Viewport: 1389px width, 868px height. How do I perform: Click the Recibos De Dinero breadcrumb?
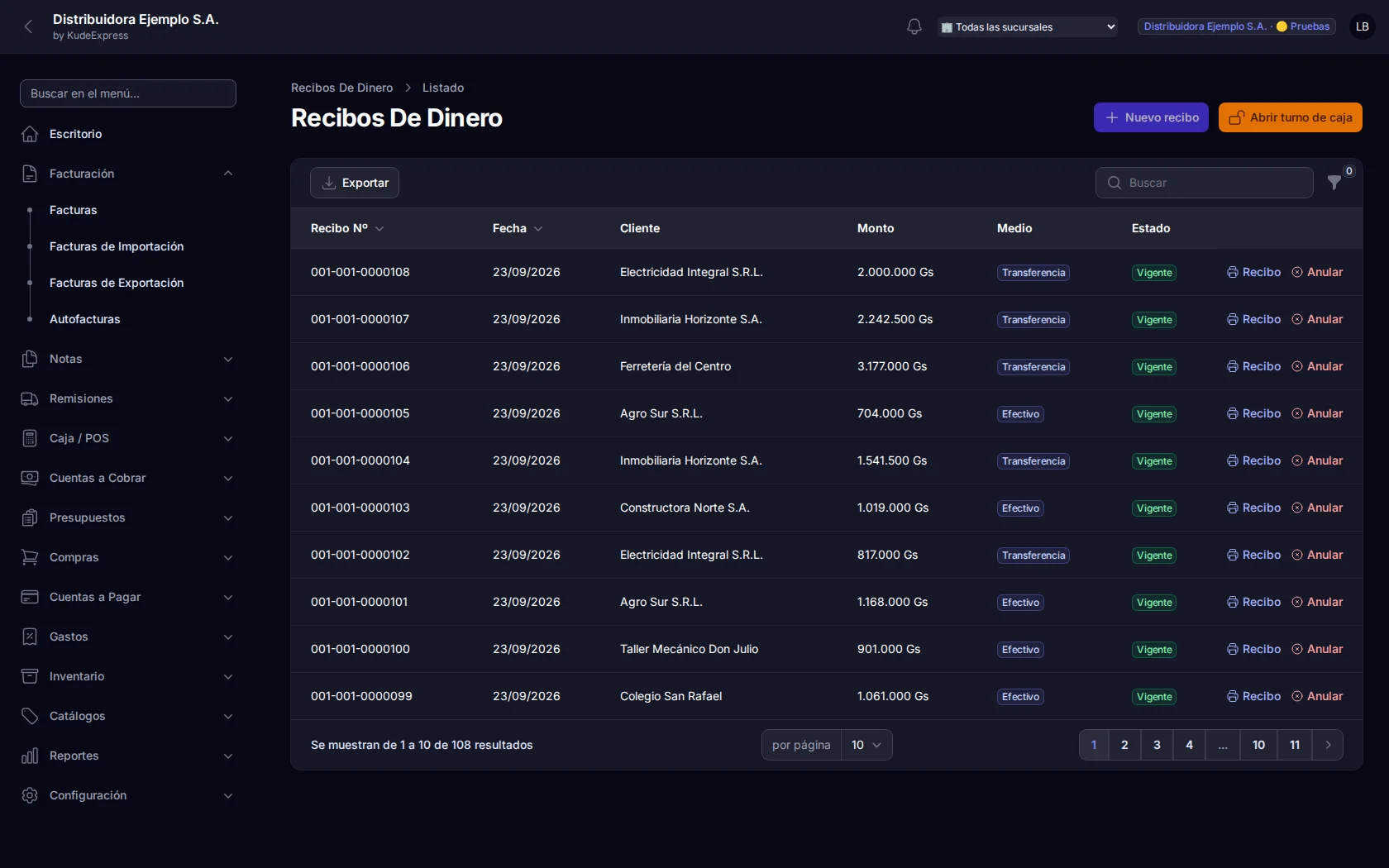(341, 88)
